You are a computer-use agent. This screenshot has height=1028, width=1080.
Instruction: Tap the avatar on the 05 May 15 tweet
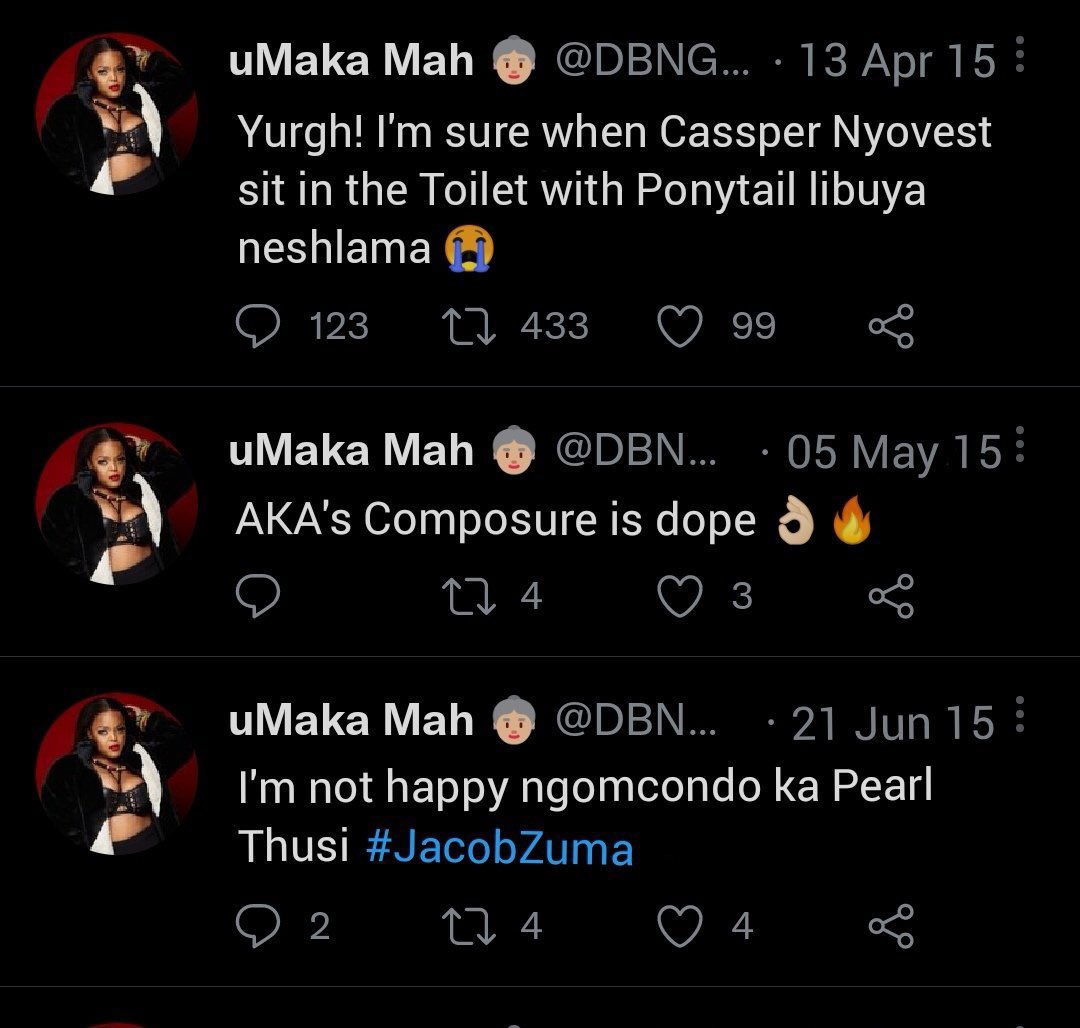(x=116, y=503)
